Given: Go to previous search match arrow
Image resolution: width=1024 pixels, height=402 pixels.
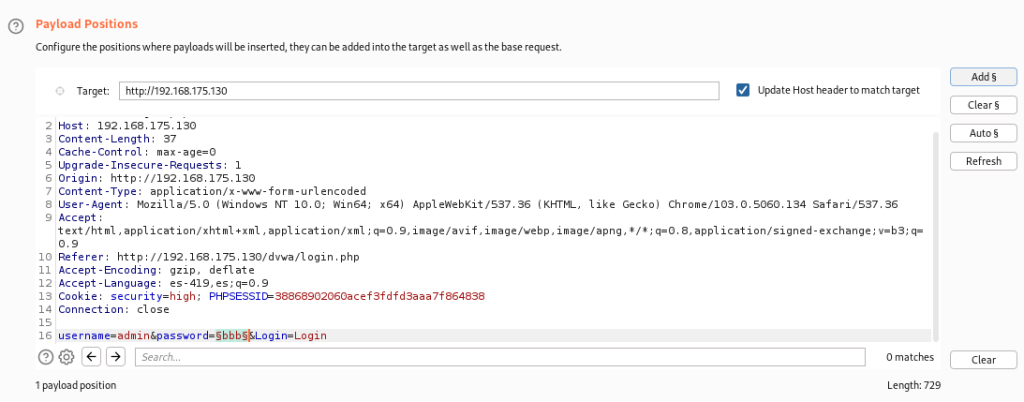Looking at the screenshot, I should pyautogui.click(x=91, y=357).
